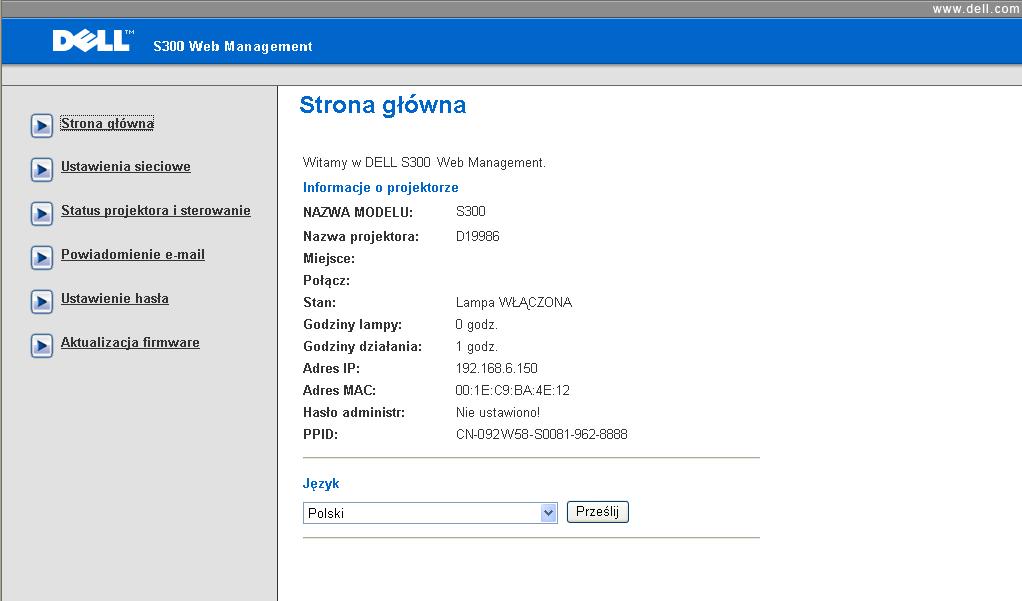Open Aktualizacja firmware page
The image size is (1022, 601).
pos(130,342)
